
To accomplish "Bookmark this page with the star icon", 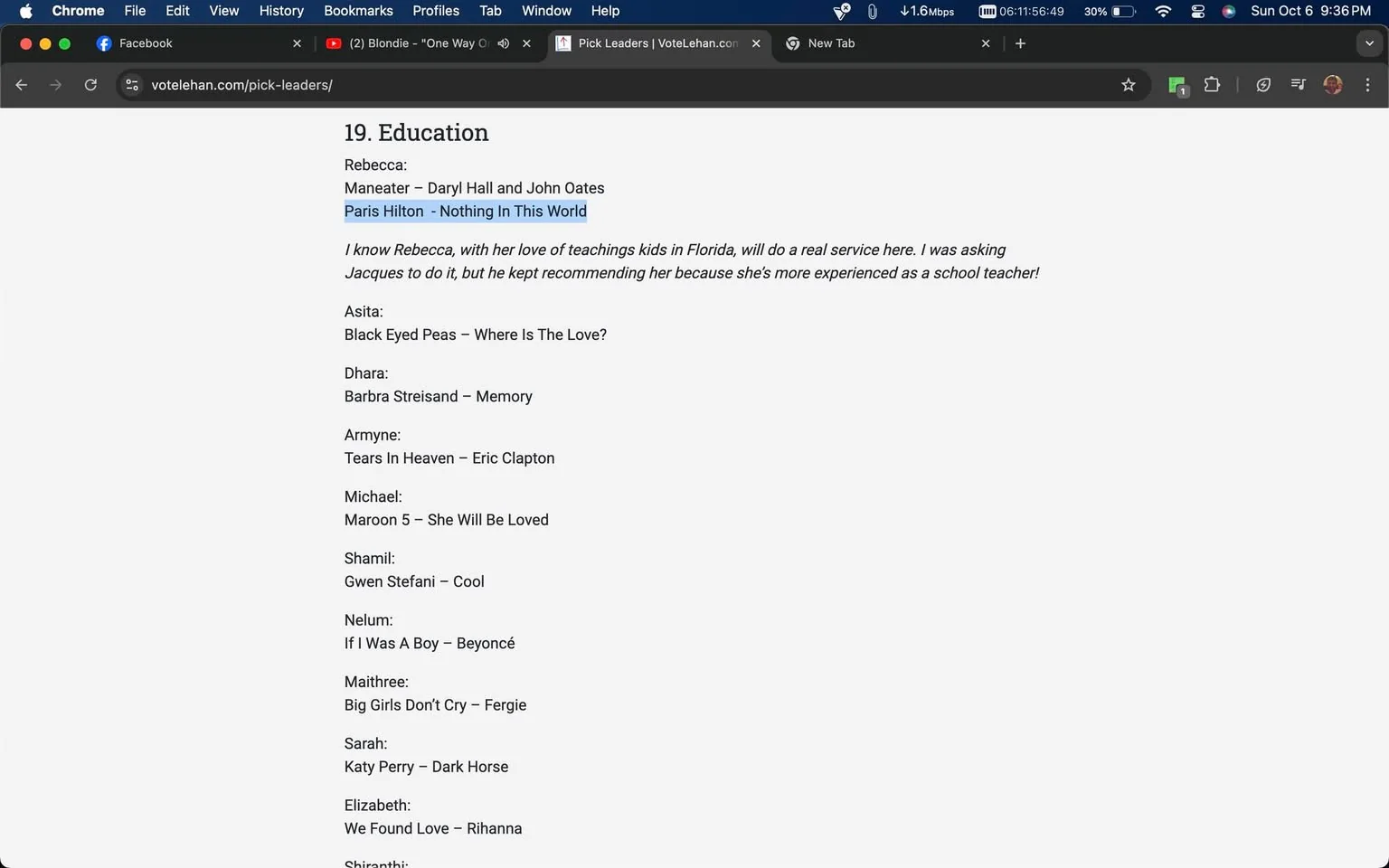I will click(x=1129, y=85).
